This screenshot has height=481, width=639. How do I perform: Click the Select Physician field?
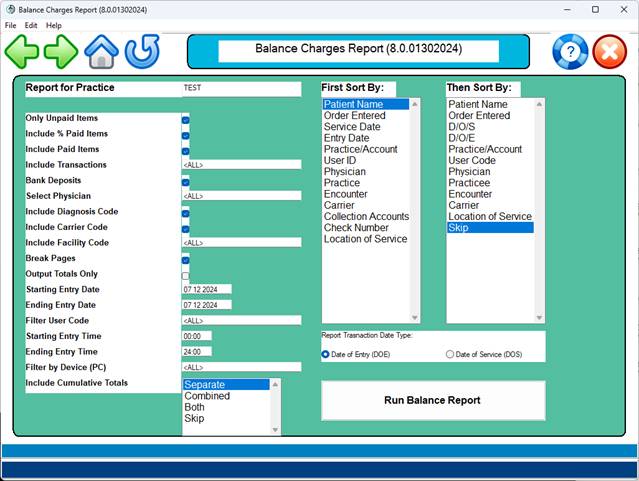(x=240, y=196)
